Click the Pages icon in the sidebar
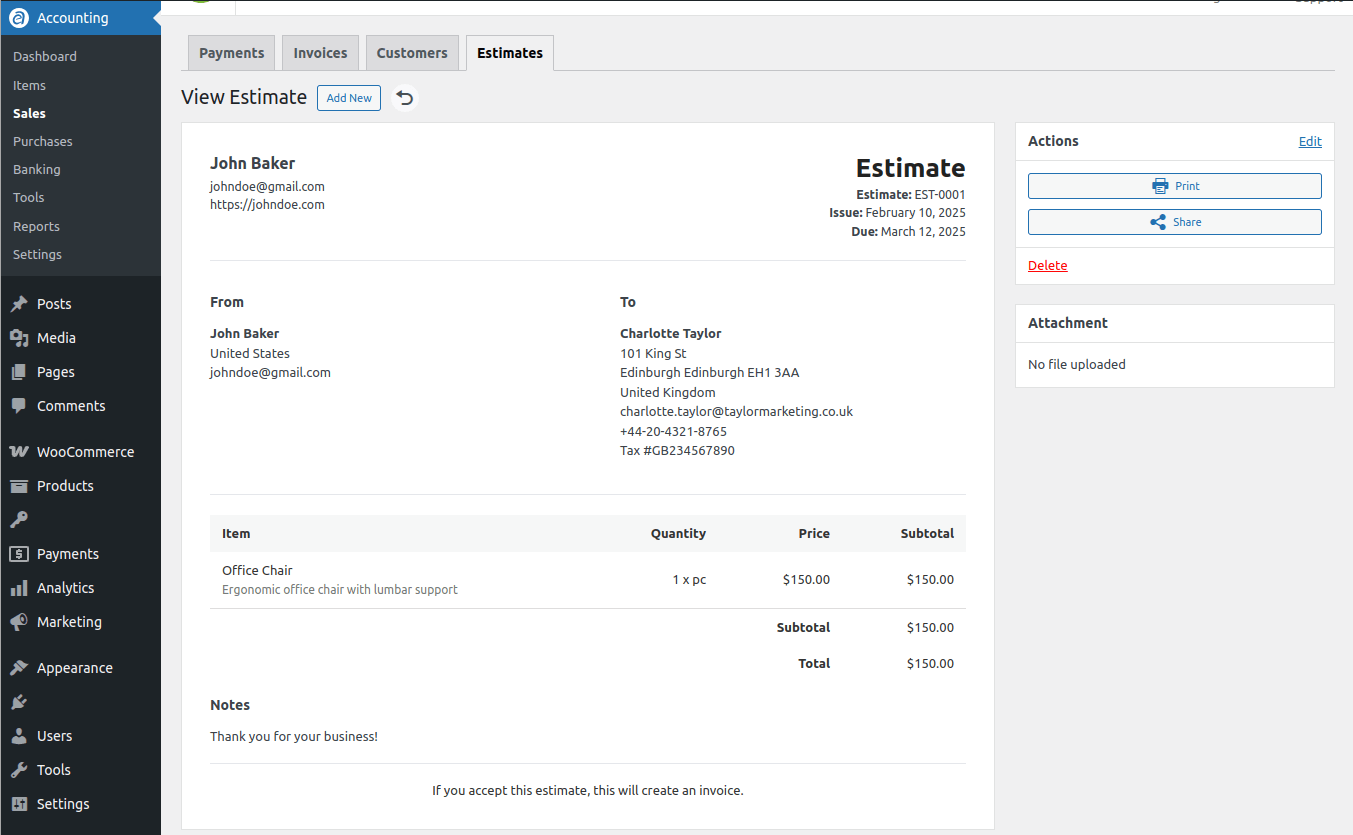The image size is (1353, 835). [19, 372]
